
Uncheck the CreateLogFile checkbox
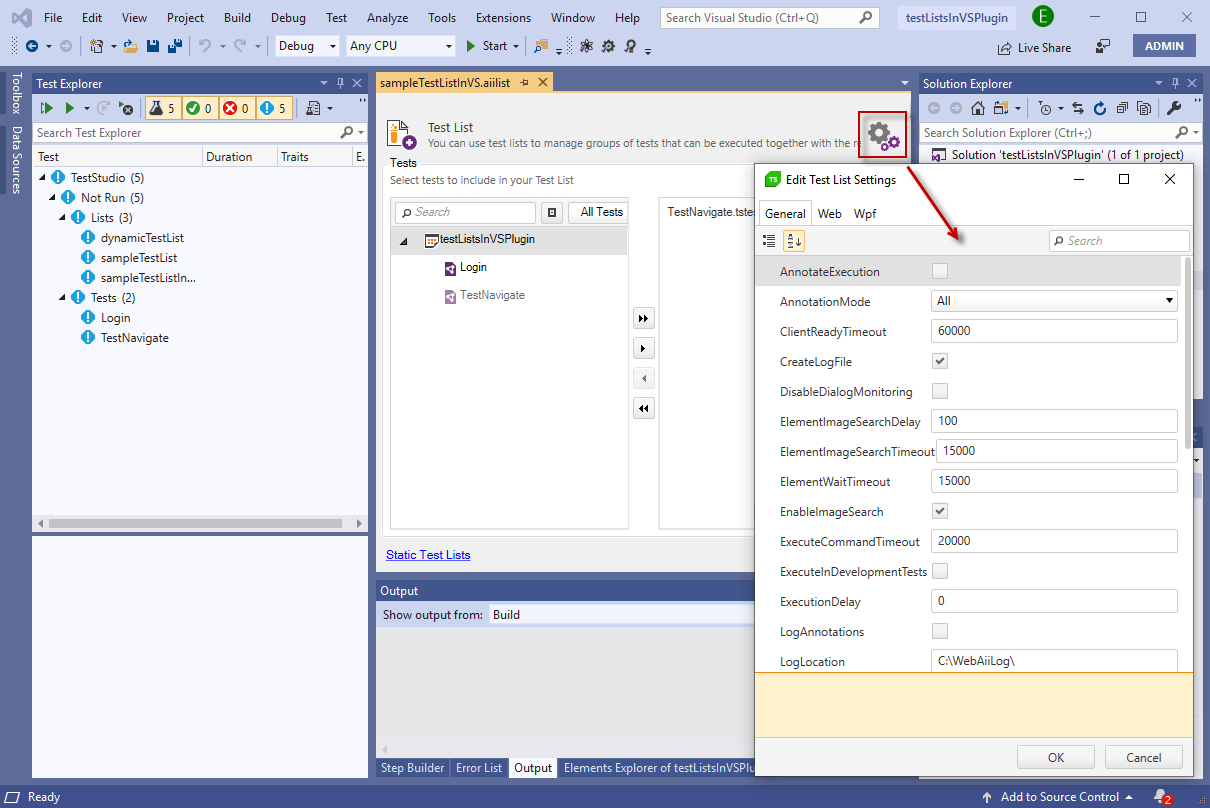tap(939, 361)
